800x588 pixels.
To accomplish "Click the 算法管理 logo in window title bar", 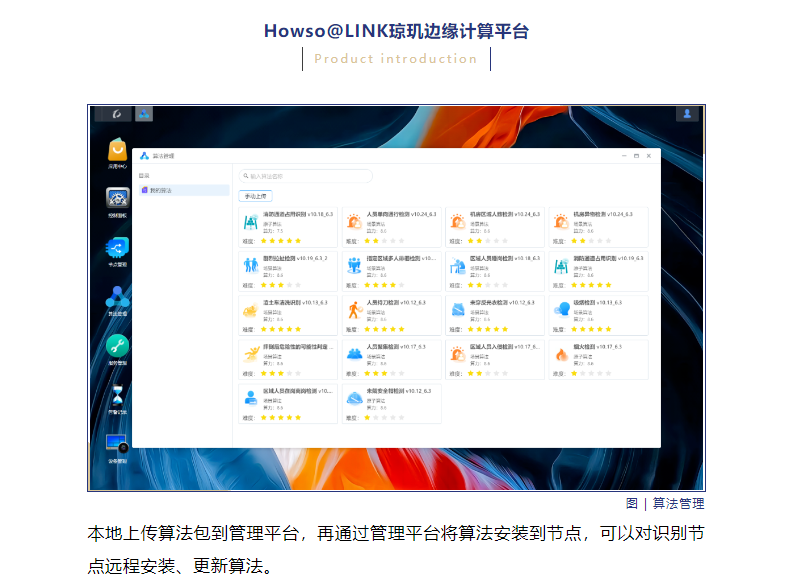I will [142, 155].
